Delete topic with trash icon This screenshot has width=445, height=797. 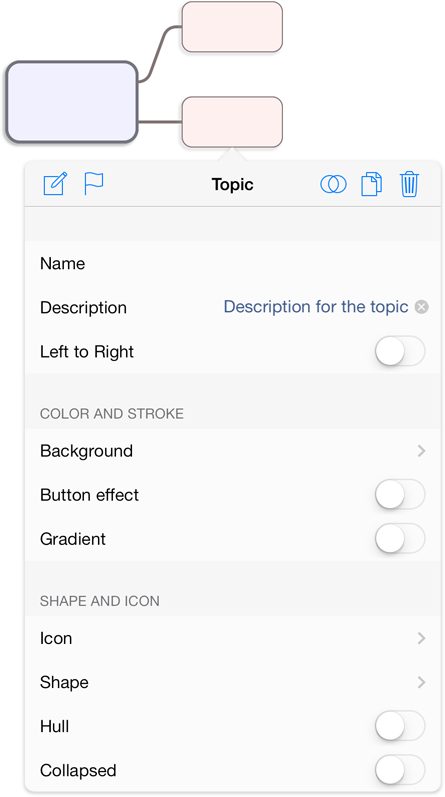point(409,184)
